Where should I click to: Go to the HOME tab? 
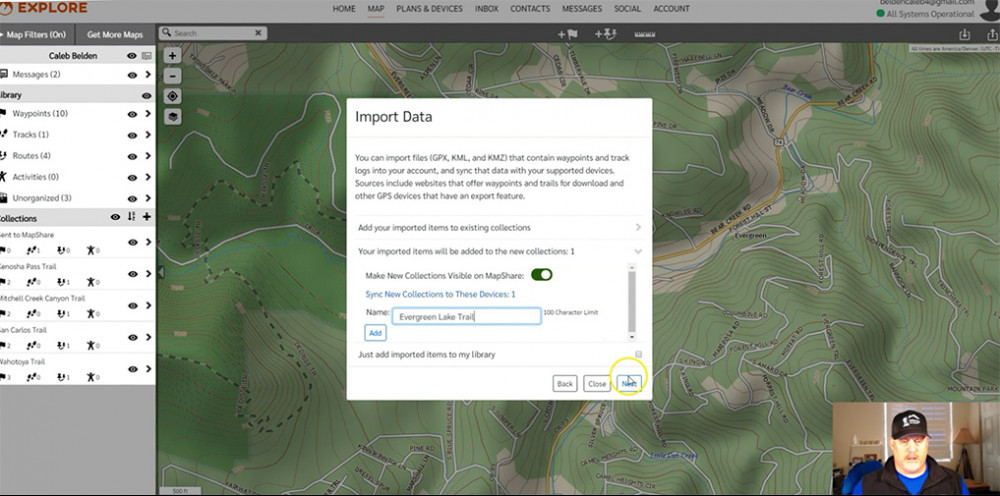point(344,9)
